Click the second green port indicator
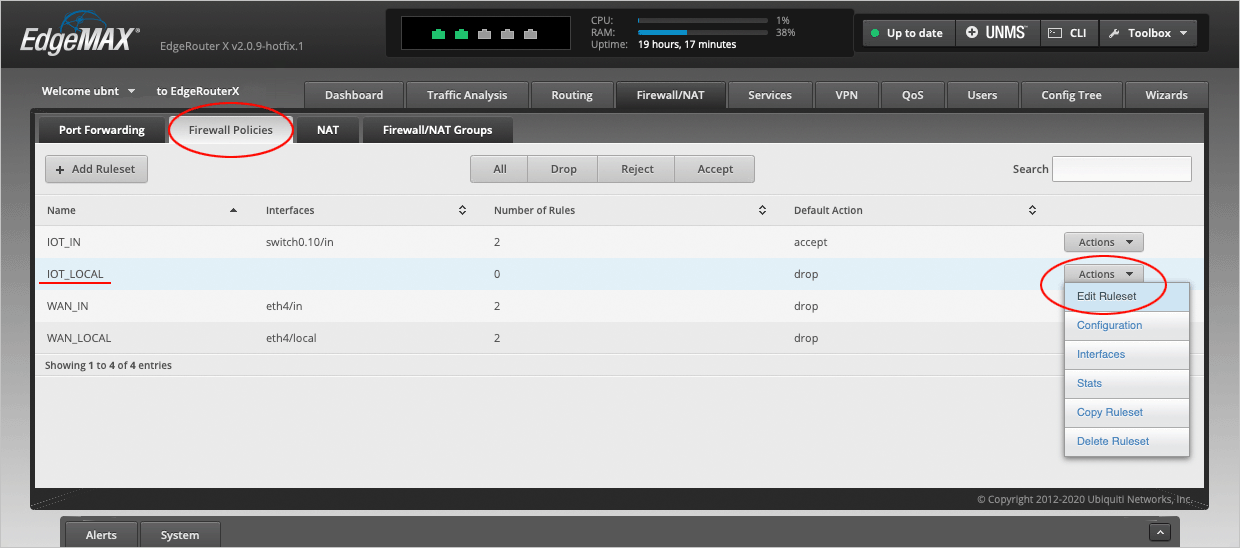 461,34
